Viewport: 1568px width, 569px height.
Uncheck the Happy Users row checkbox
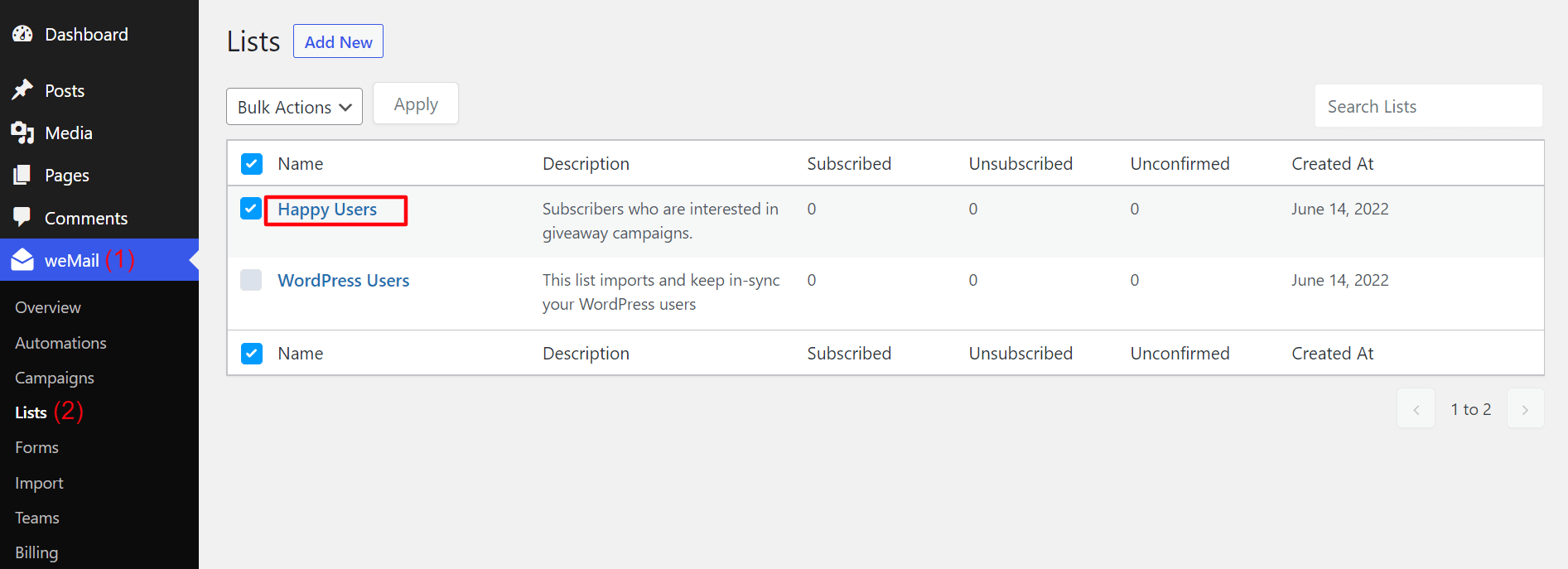tap(251, 208)
